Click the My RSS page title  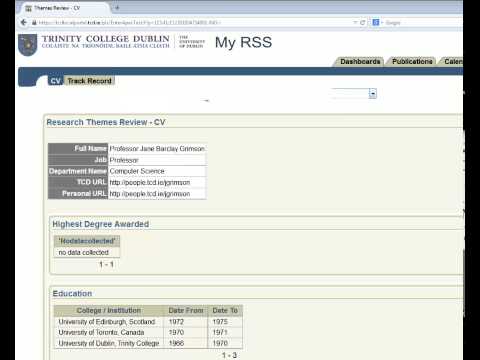point(243,43)
